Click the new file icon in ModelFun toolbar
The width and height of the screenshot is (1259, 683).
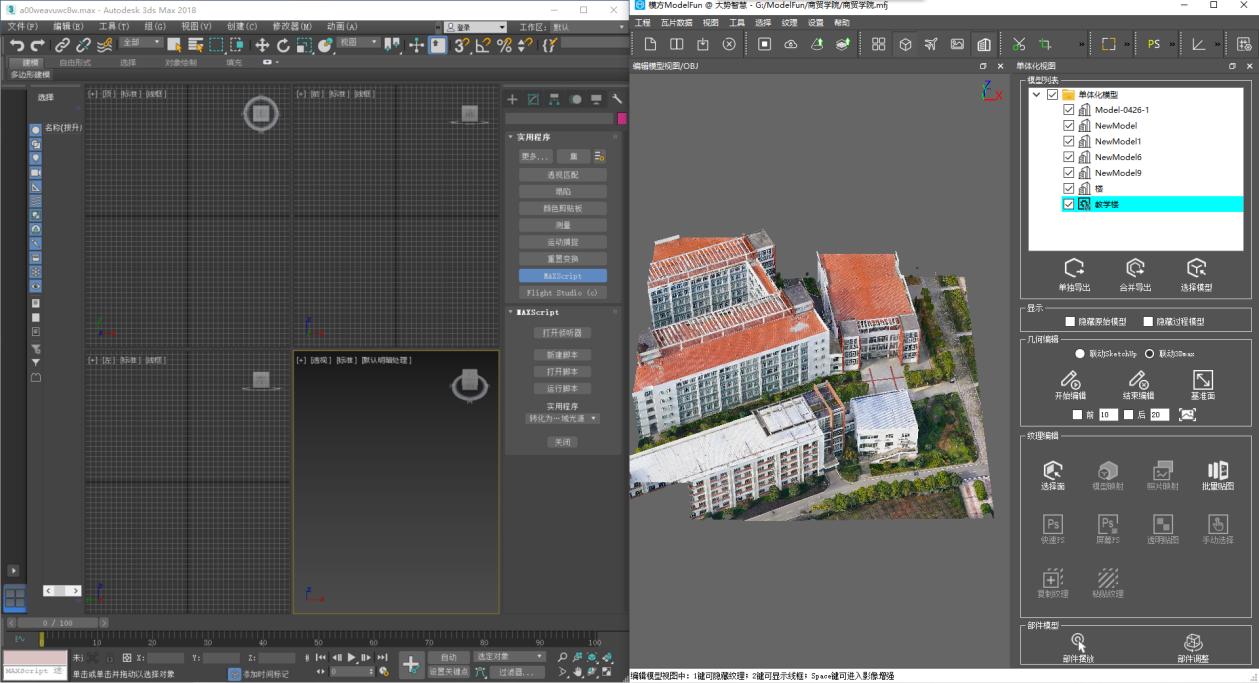650,44
